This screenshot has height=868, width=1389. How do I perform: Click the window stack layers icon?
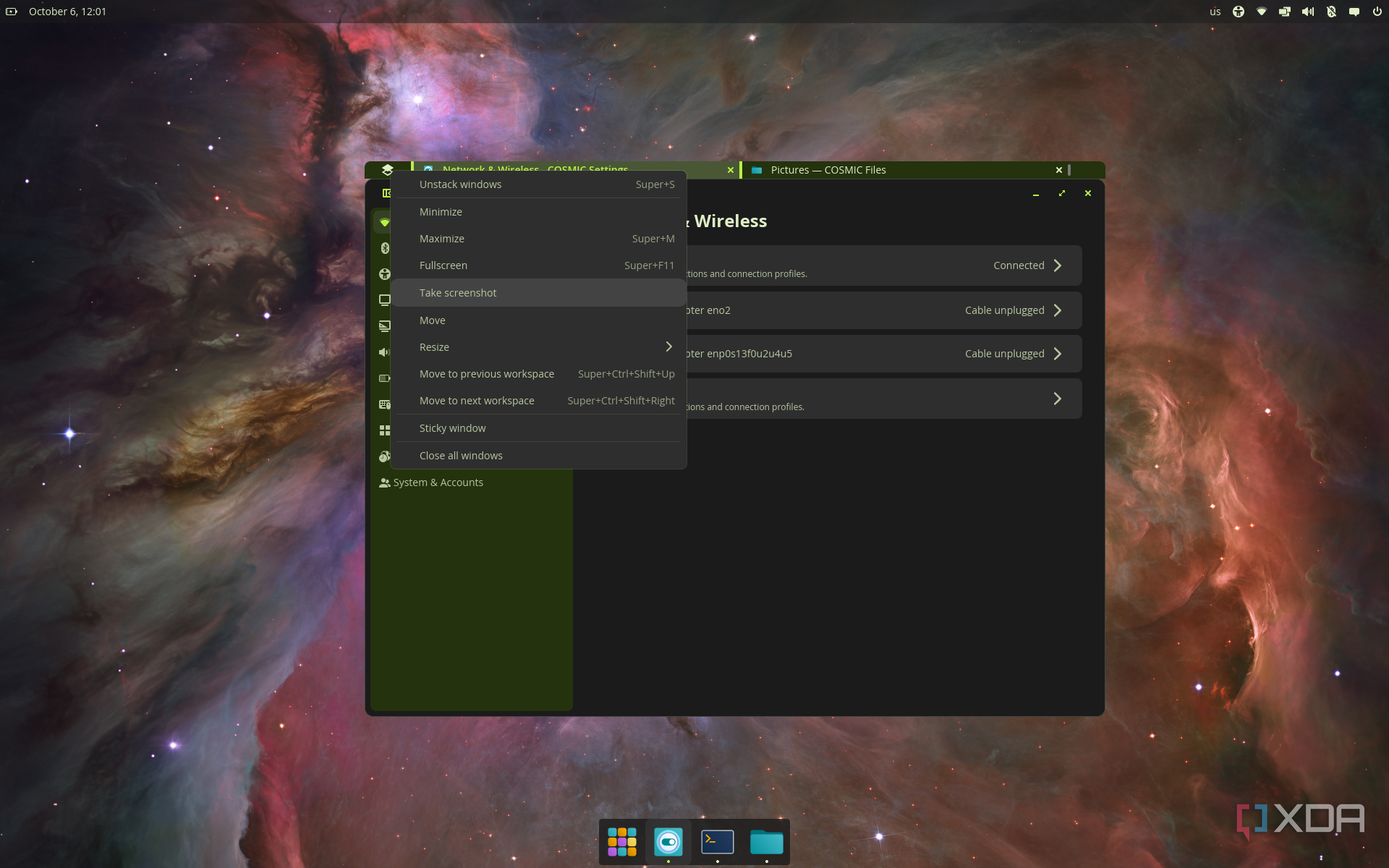[x=387, y=170]
